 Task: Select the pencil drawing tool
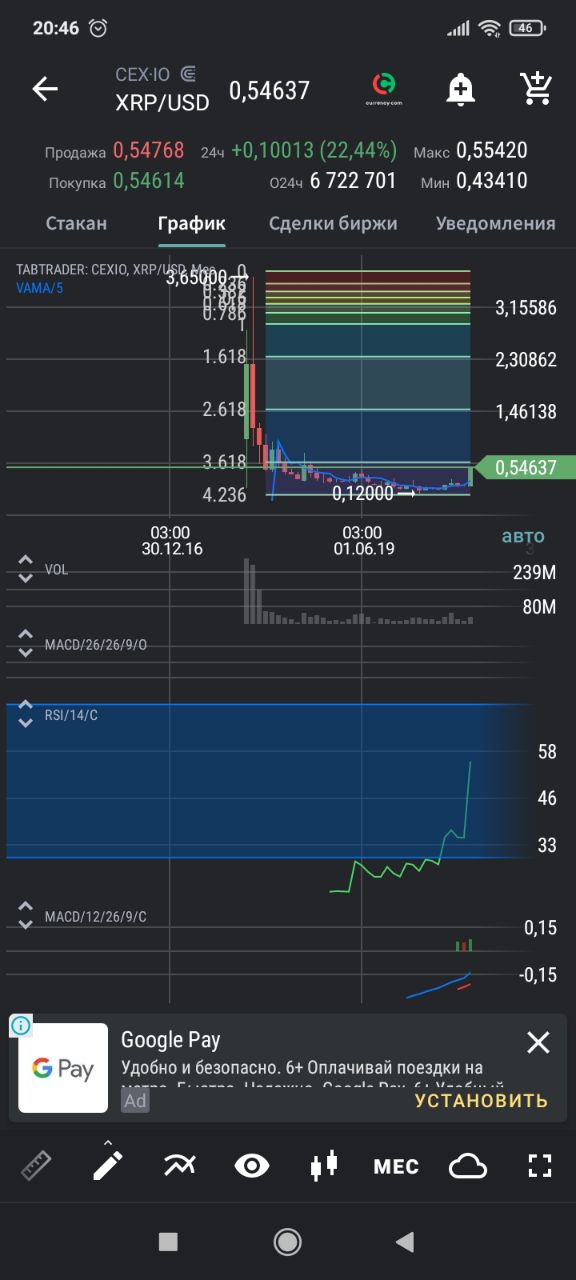click(x=108, y=1165)
